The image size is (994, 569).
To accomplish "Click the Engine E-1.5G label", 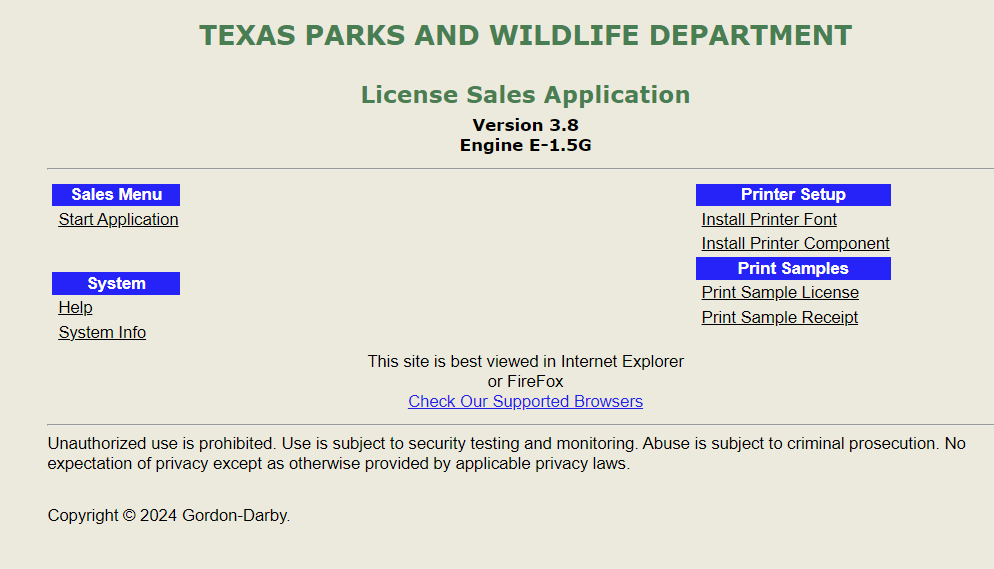I will pyautogui.click(x=525, y=146).
